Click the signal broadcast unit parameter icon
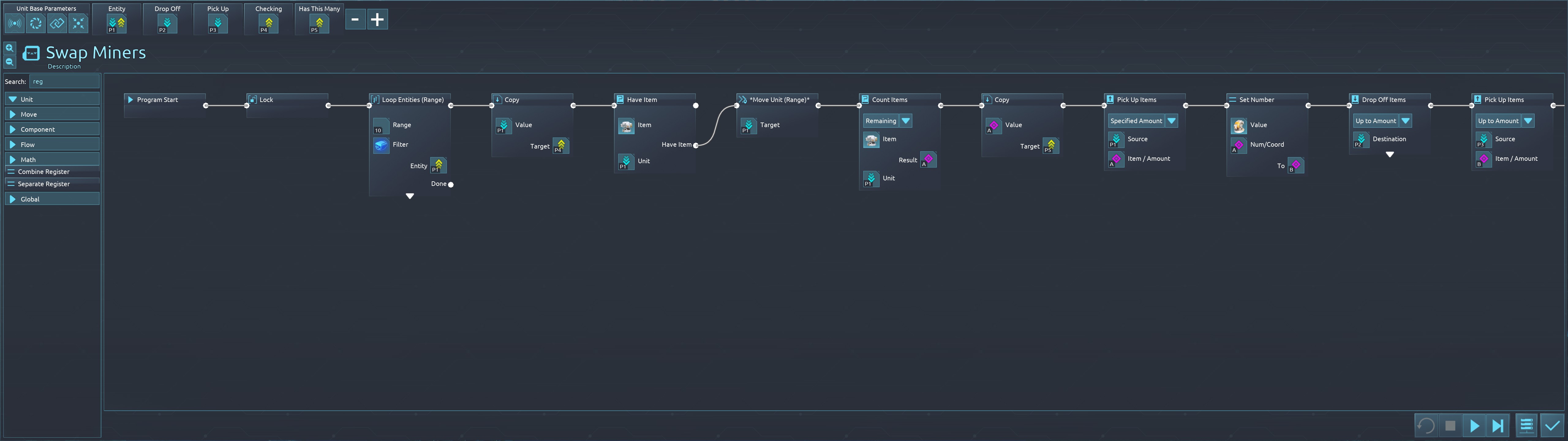 pyautogui.click(x=15, y=23)
